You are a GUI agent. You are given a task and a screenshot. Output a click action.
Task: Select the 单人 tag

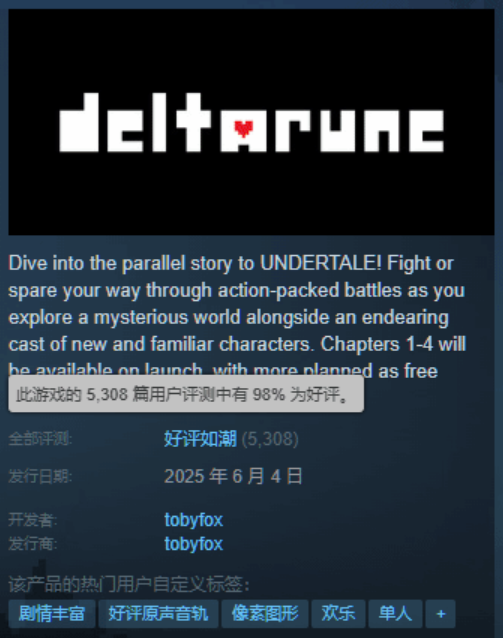tap(395, 614)
